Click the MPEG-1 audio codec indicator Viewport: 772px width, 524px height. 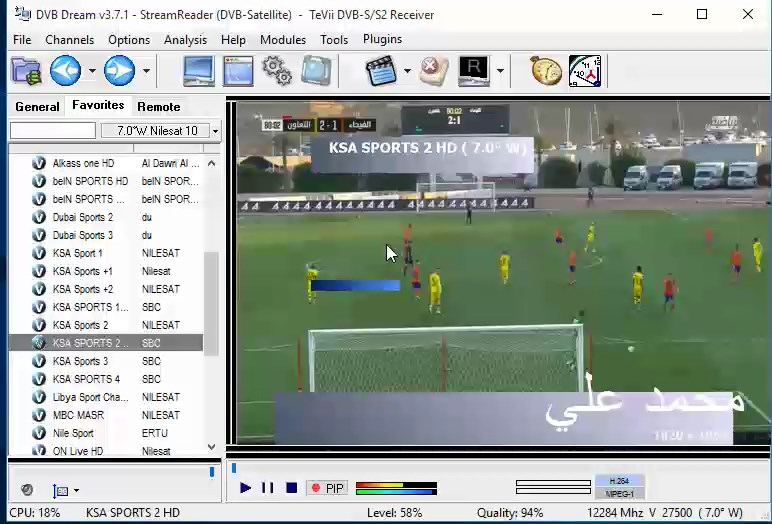click(x=619, y=493)
